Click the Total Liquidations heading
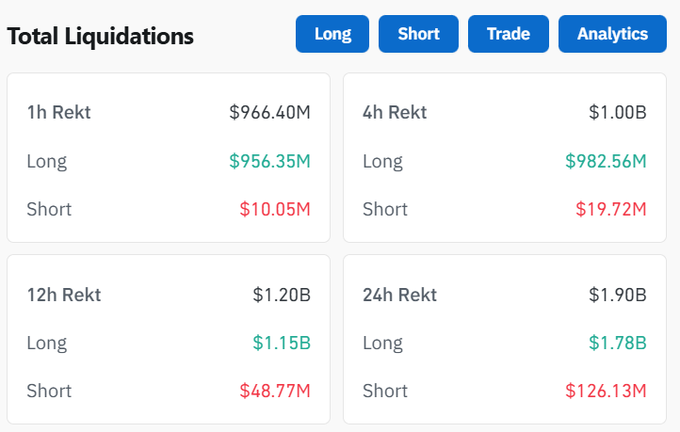680x432 pixels. tap(100, 37)
